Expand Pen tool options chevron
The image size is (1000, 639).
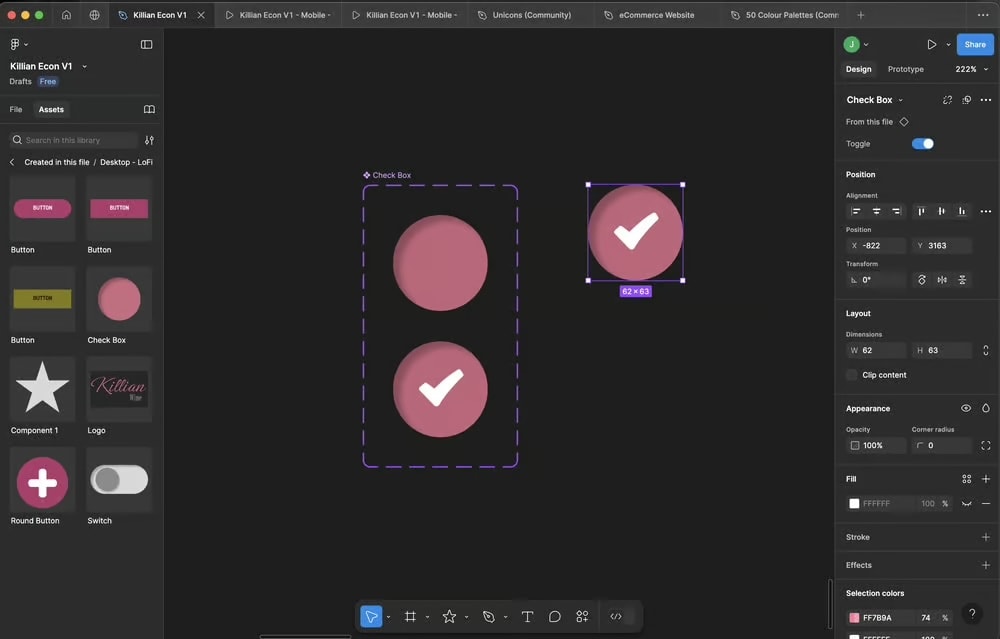[505, 617]
